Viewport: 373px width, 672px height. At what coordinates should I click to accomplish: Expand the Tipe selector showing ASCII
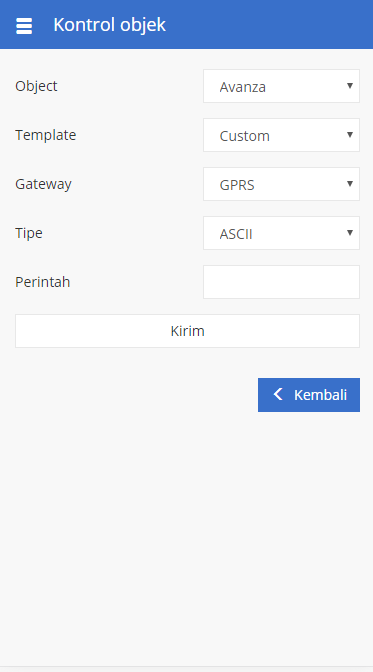(x=281, y=233)
